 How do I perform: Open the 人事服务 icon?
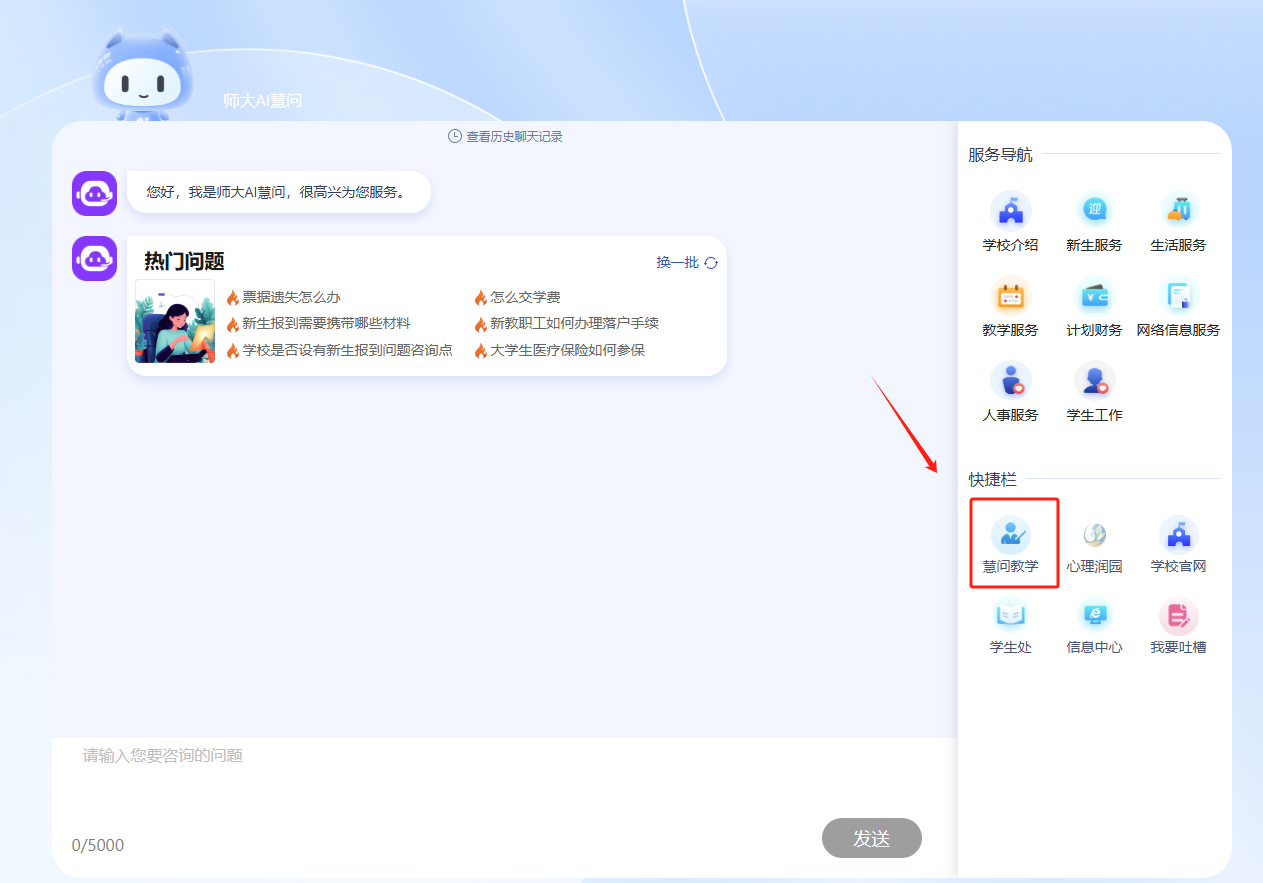click(x=1010, y=381)
